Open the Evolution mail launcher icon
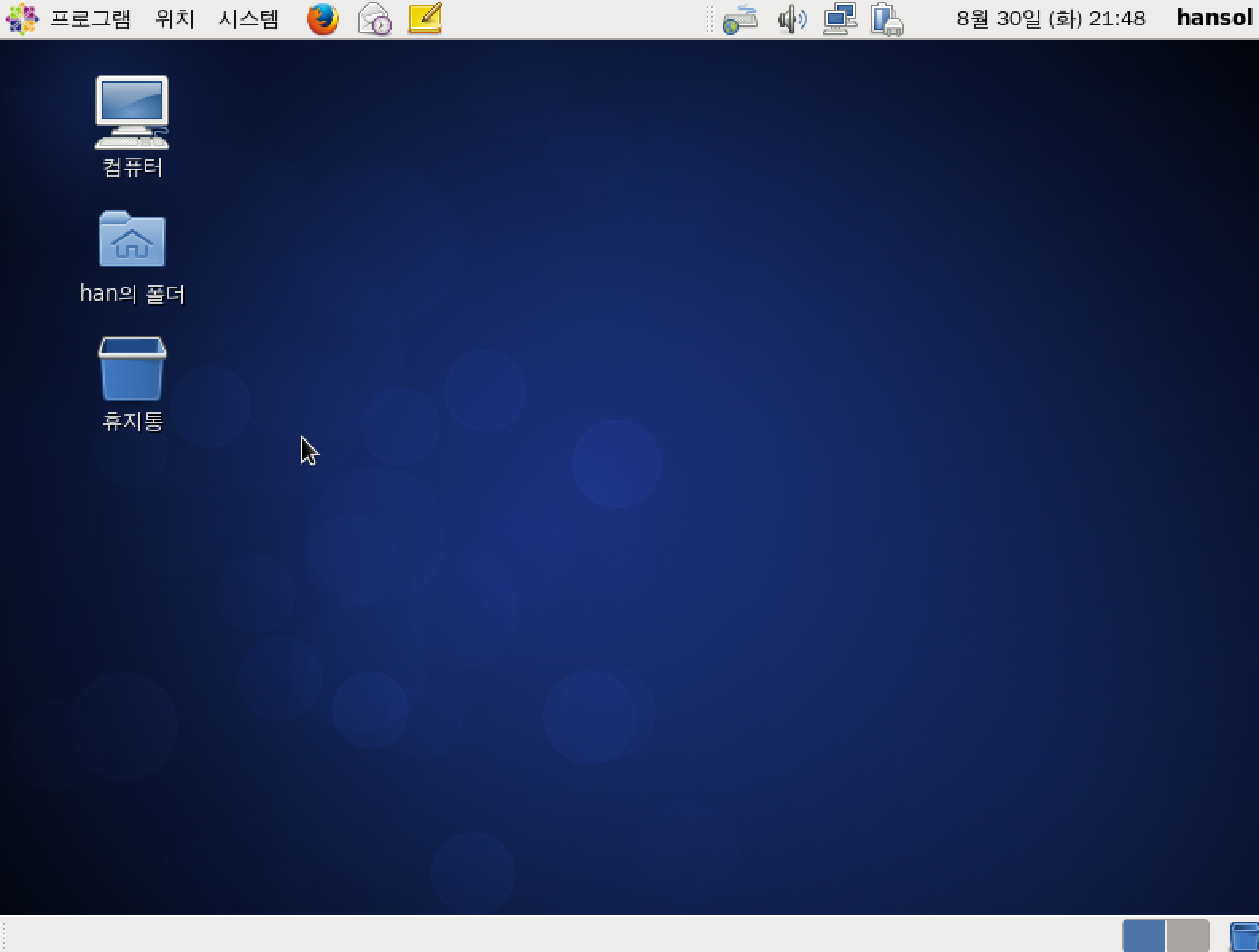This screenshot has height=952, width=1259. [x=374, y=19]
